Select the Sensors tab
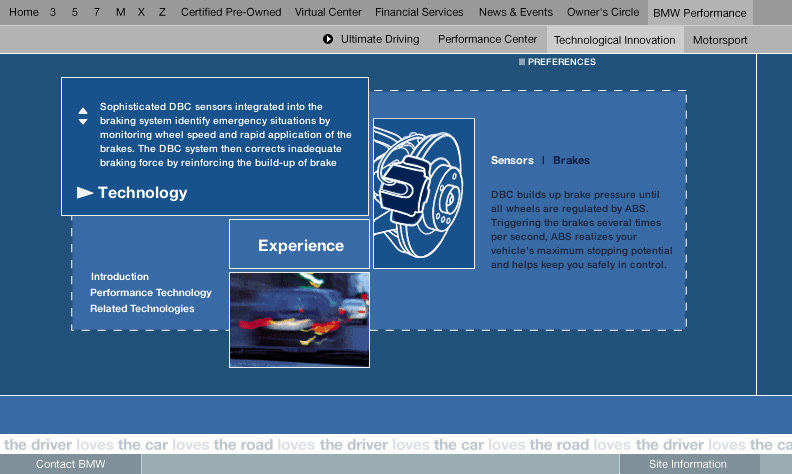 tap(512, 160)
